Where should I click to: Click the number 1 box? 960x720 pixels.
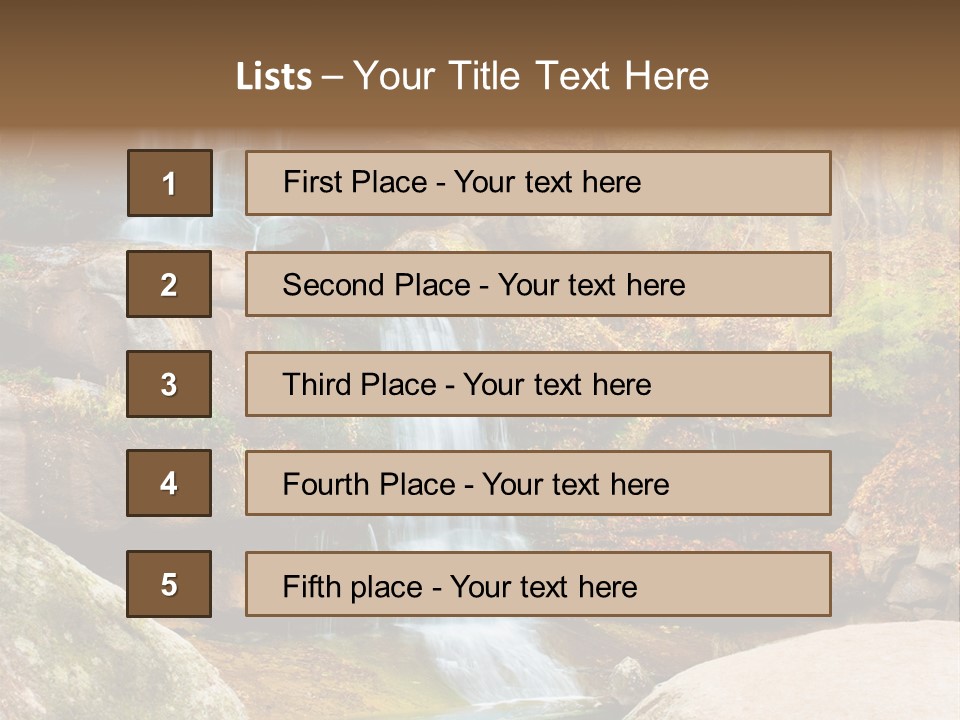pyautogui.click(x=169, y=183)
